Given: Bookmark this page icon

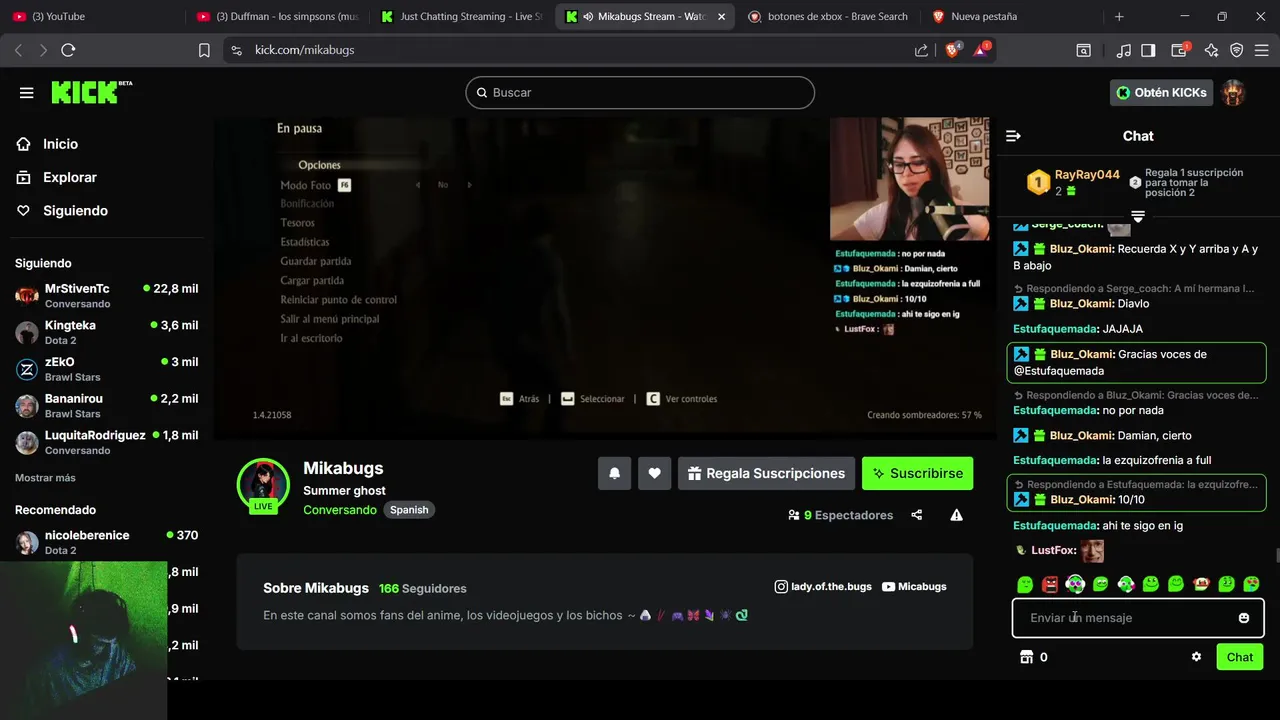Looking at the screenshot, I should [x=204, y=50].
